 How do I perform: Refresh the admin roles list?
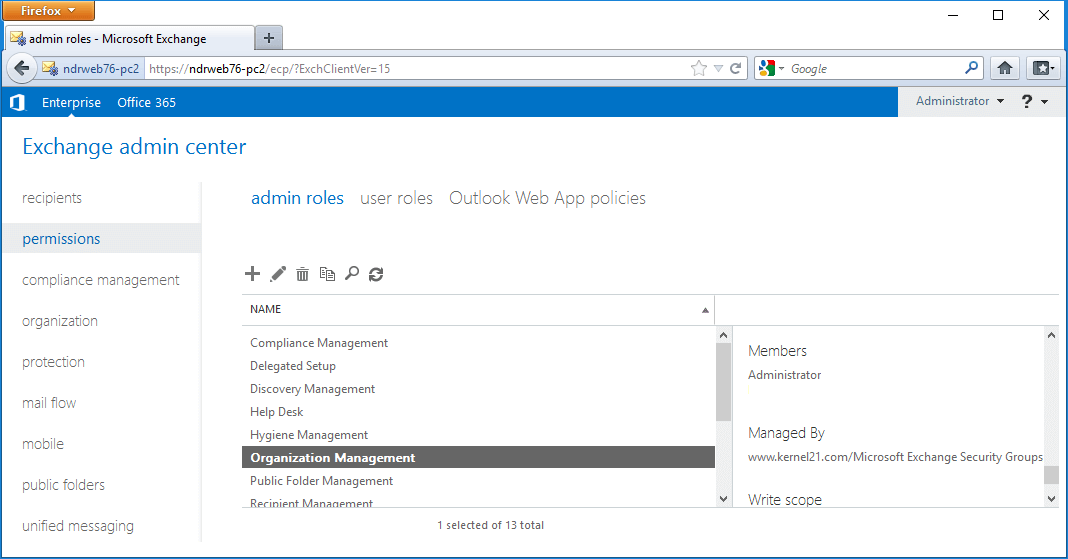pos(376,274)
